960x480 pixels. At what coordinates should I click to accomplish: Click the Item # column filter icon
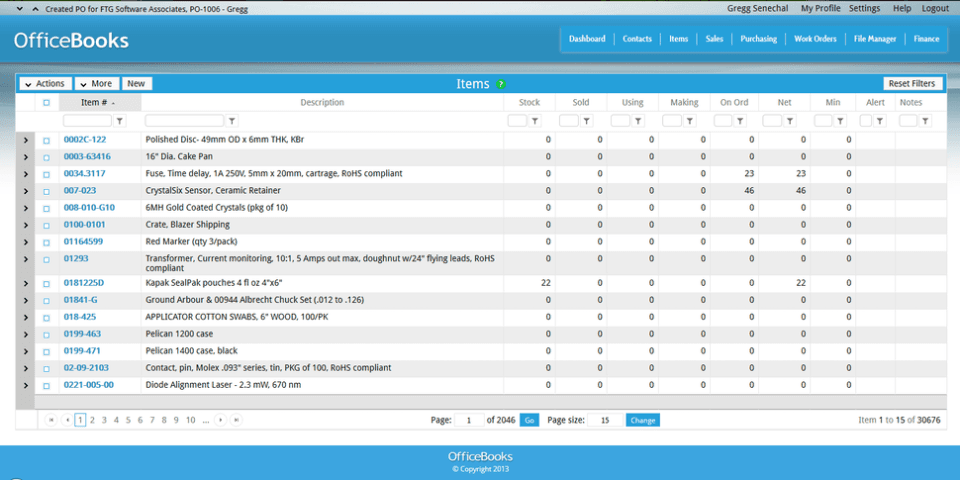click(136, 121)
